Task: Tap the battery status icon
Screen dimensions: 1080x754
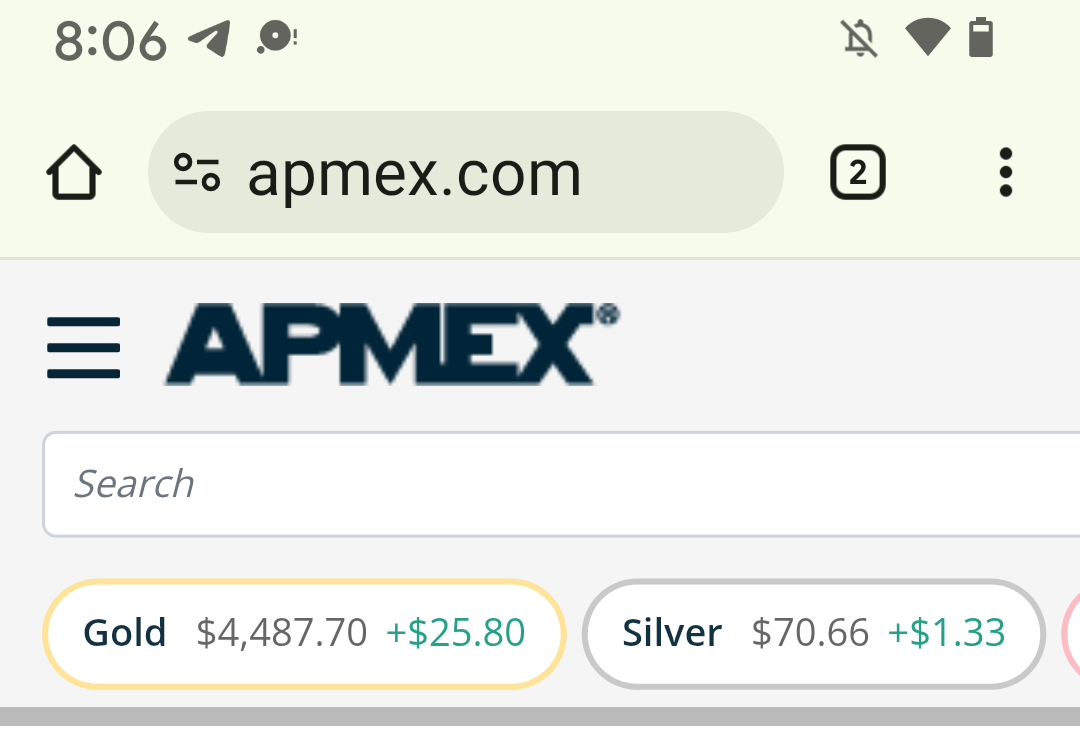Action: (x=981, y=38)
